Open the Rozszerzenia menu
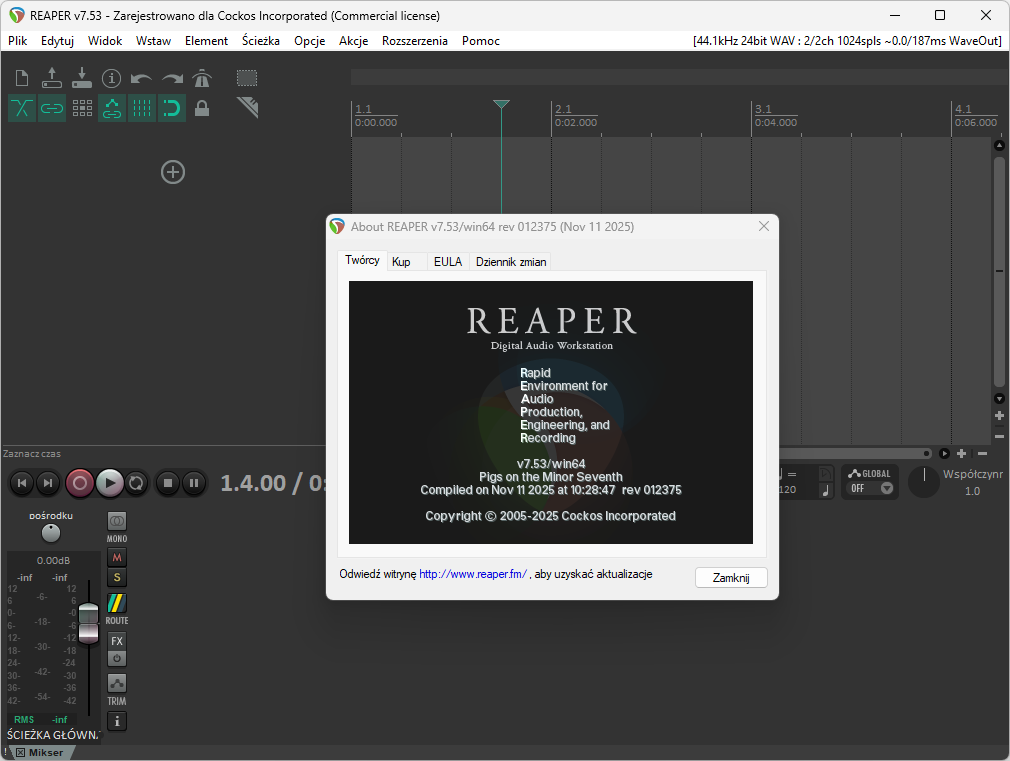Screen dimensions: 1010x761 (x=415, y=41)
